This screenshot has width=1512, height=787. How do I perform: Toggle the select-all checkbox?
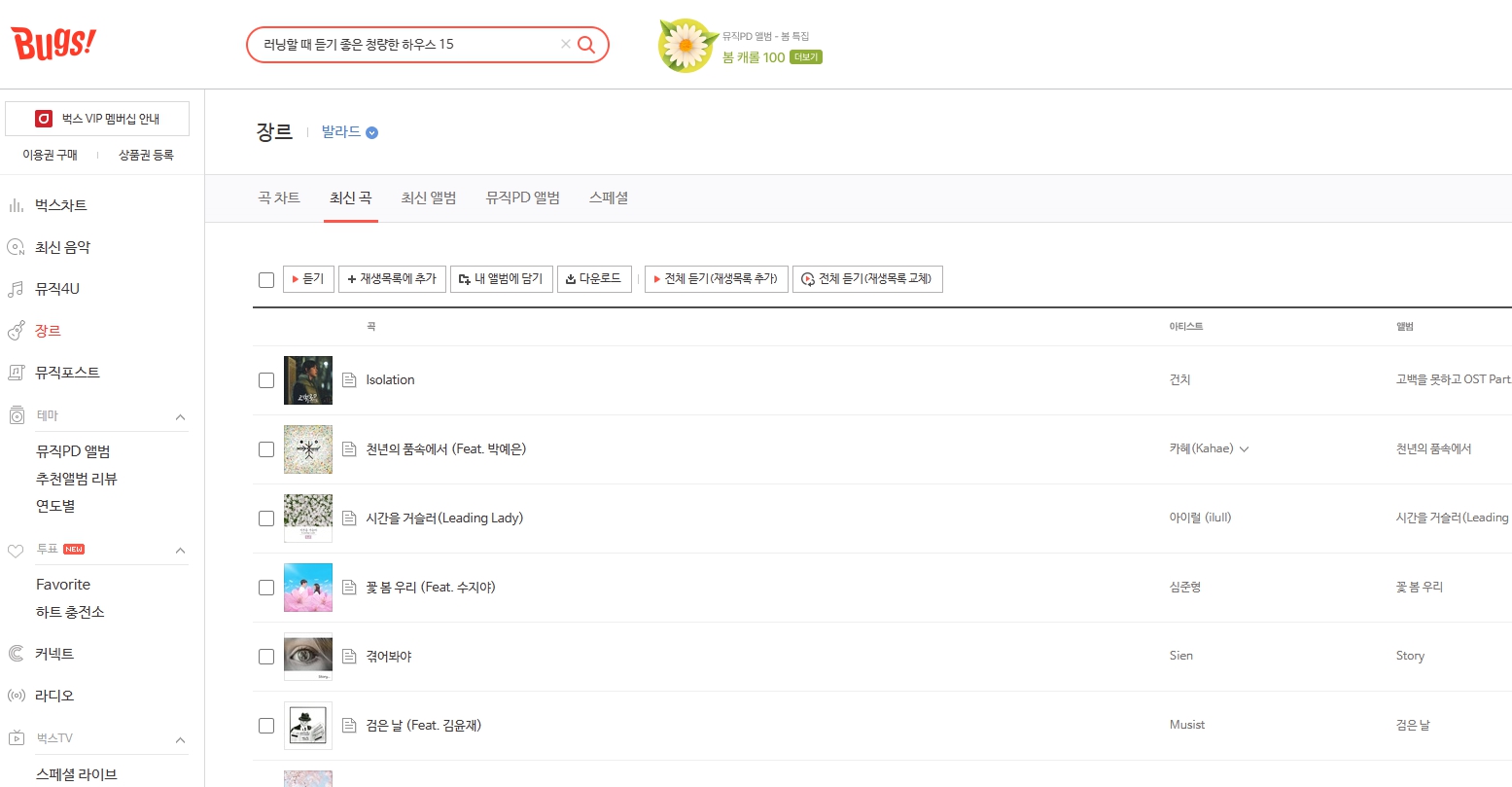266,280
